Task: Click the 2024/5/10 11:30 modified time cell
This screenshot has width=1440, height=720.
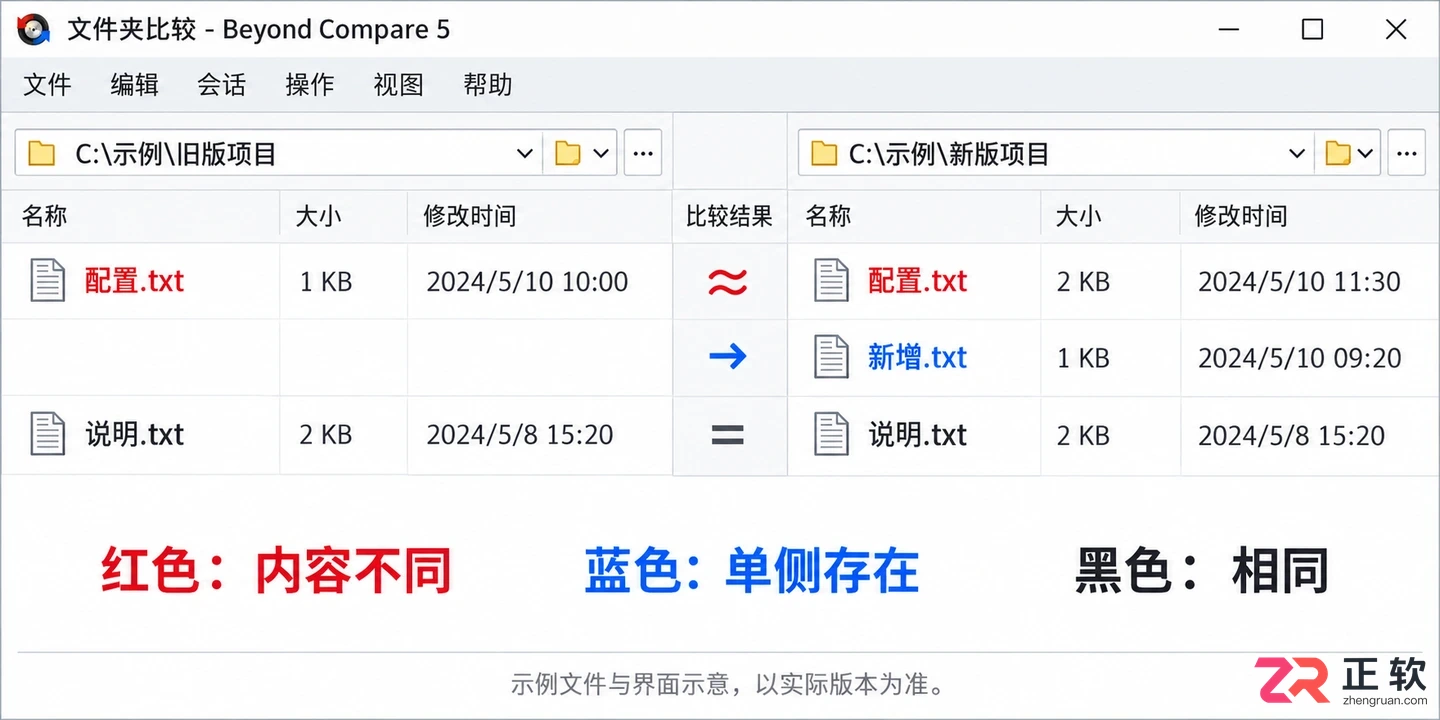Action: (x=1299, y=282)
